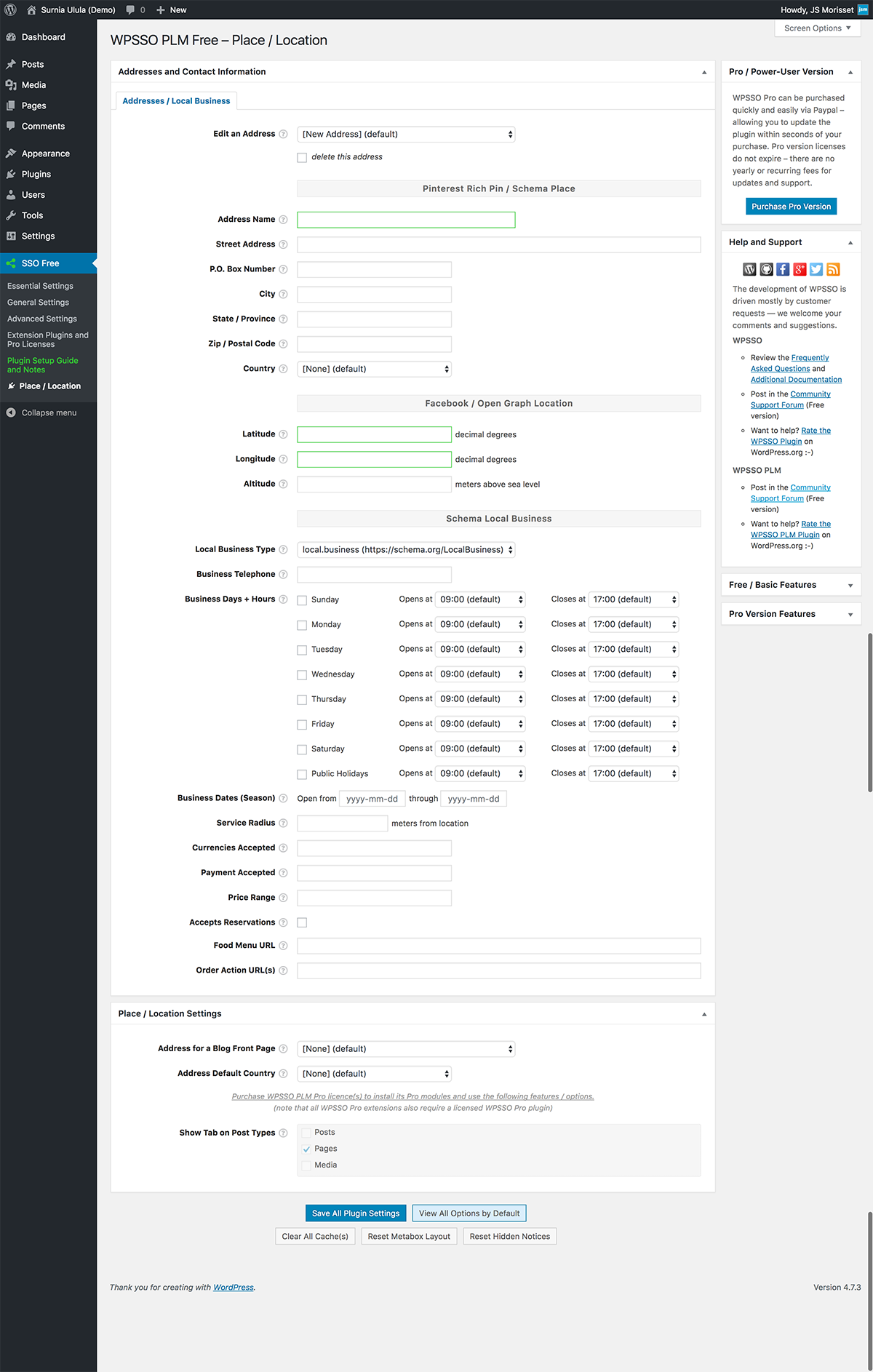The image size is (873, 1372).
Task: Click the comments bubble icon in admin bar
Action: pos(131,10)
